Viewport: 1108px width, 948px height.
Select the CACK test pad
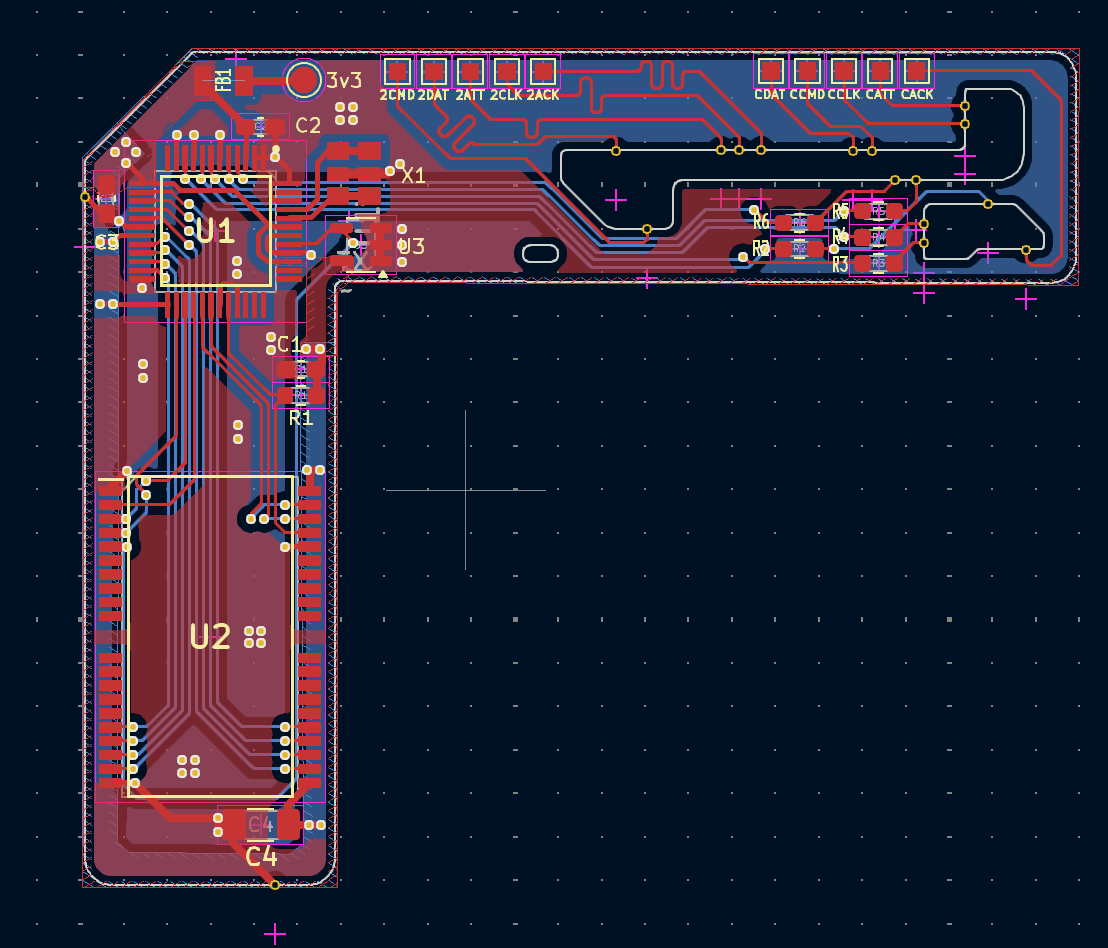(917, 71)
